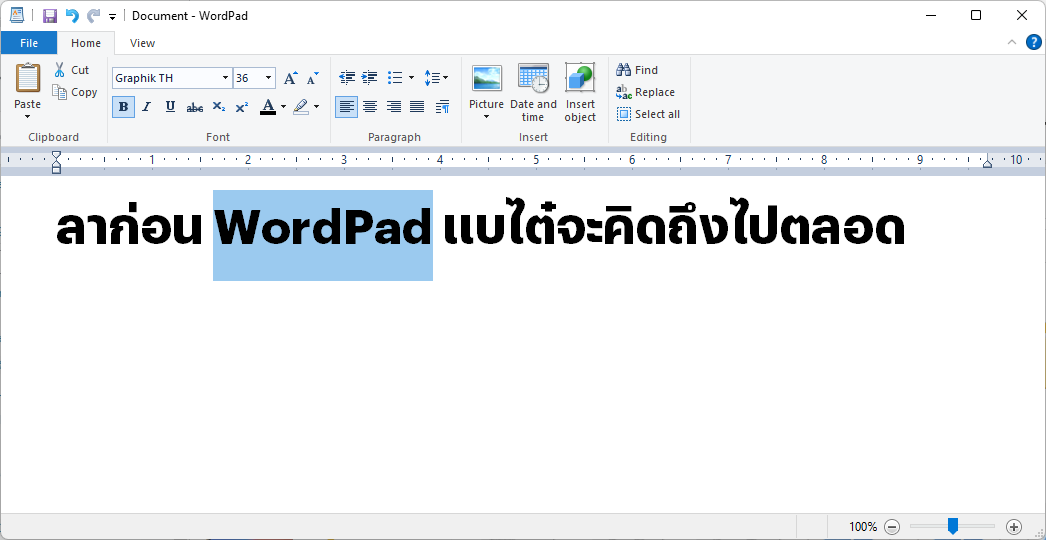Switch to the View tab
The width and height of the screenshot is (1046, 540).
click(x=142, y=43)
